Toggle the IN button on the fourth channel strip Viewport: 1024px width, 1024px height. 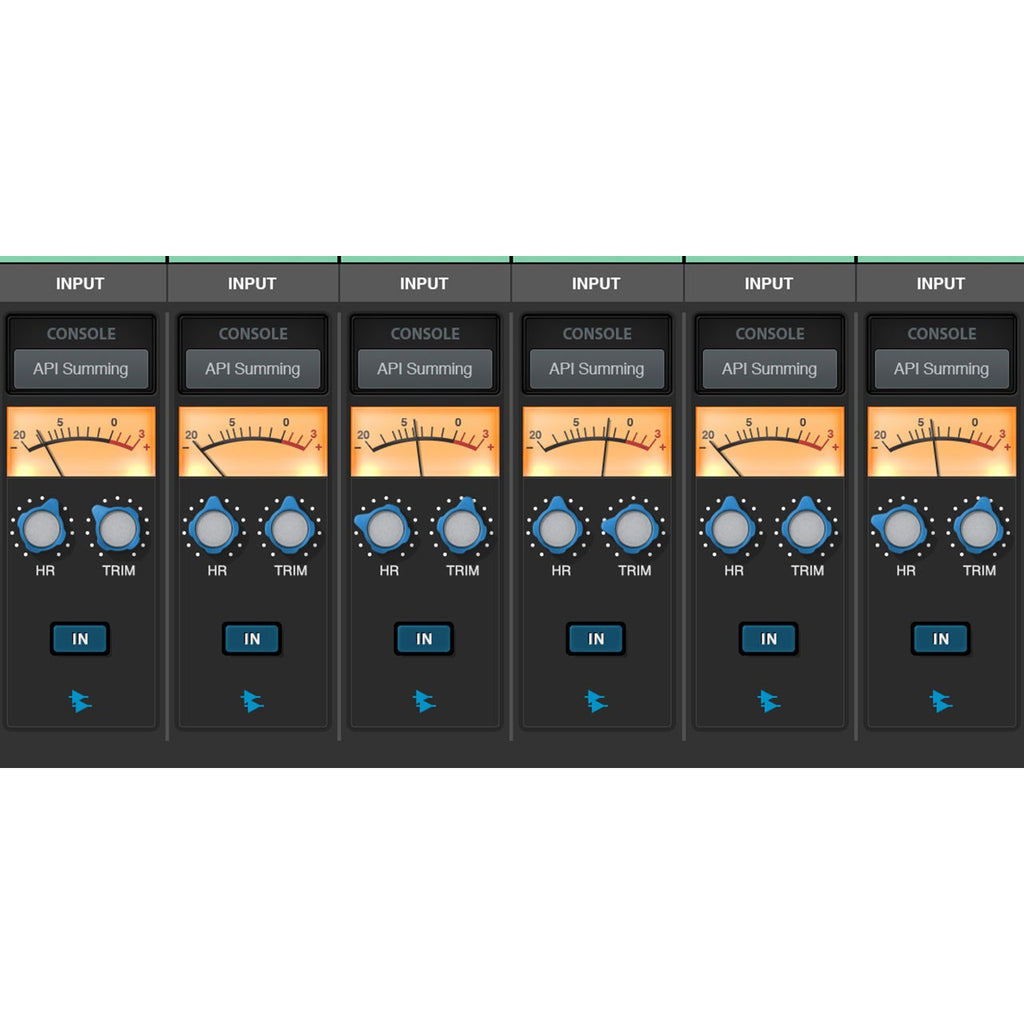click(x=596, y=639)
